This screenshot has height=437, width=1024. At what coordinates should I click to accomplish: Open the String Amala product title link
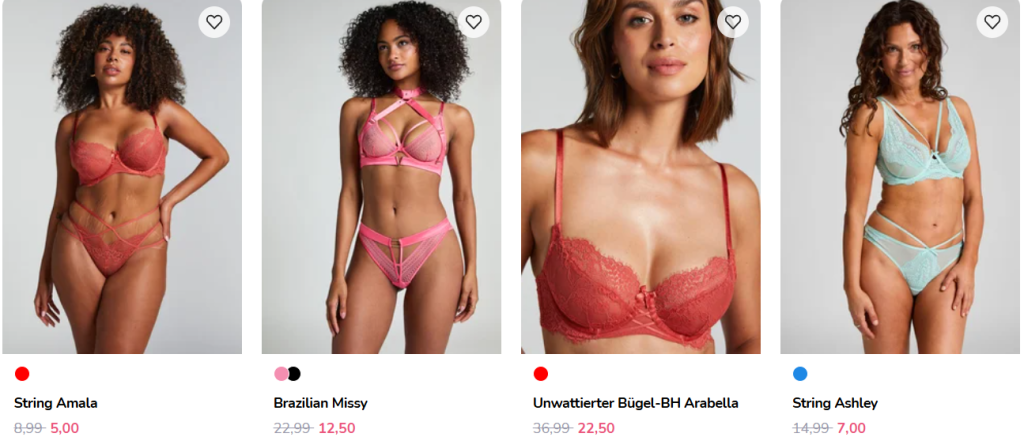pyautogui.click(x=56, y=403)
